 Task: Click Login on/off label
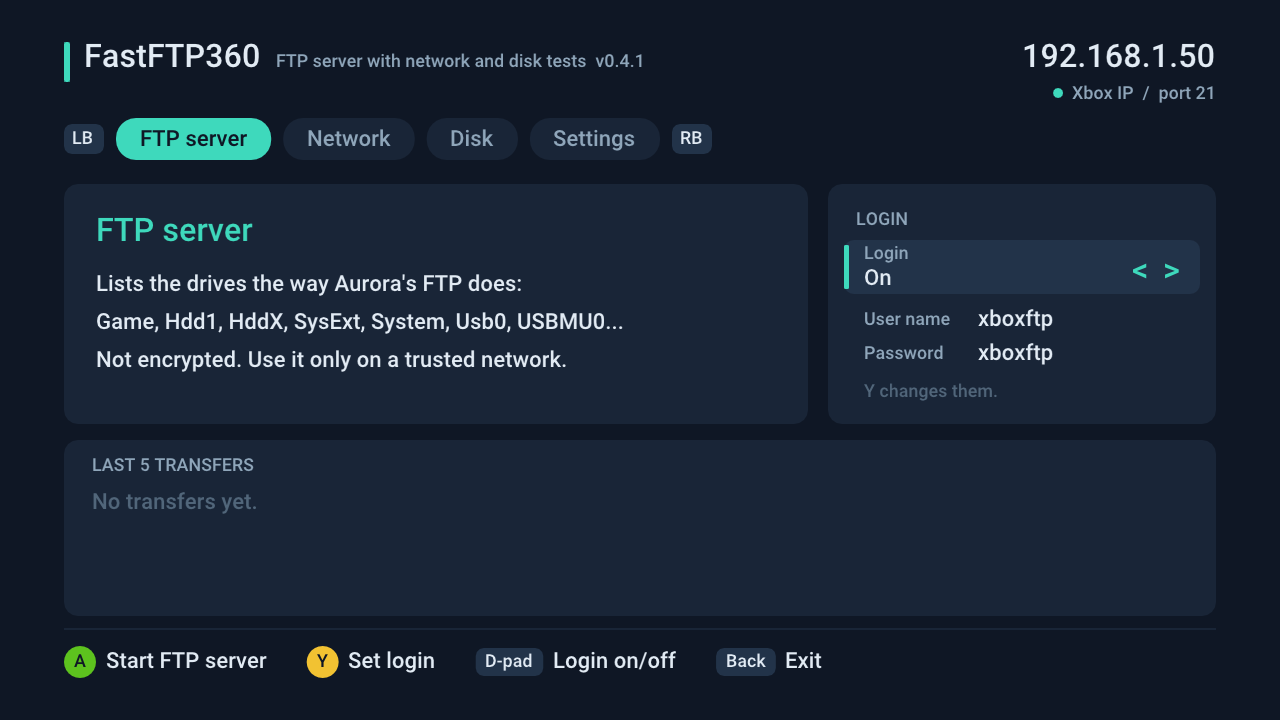click(x=614, y=661)
